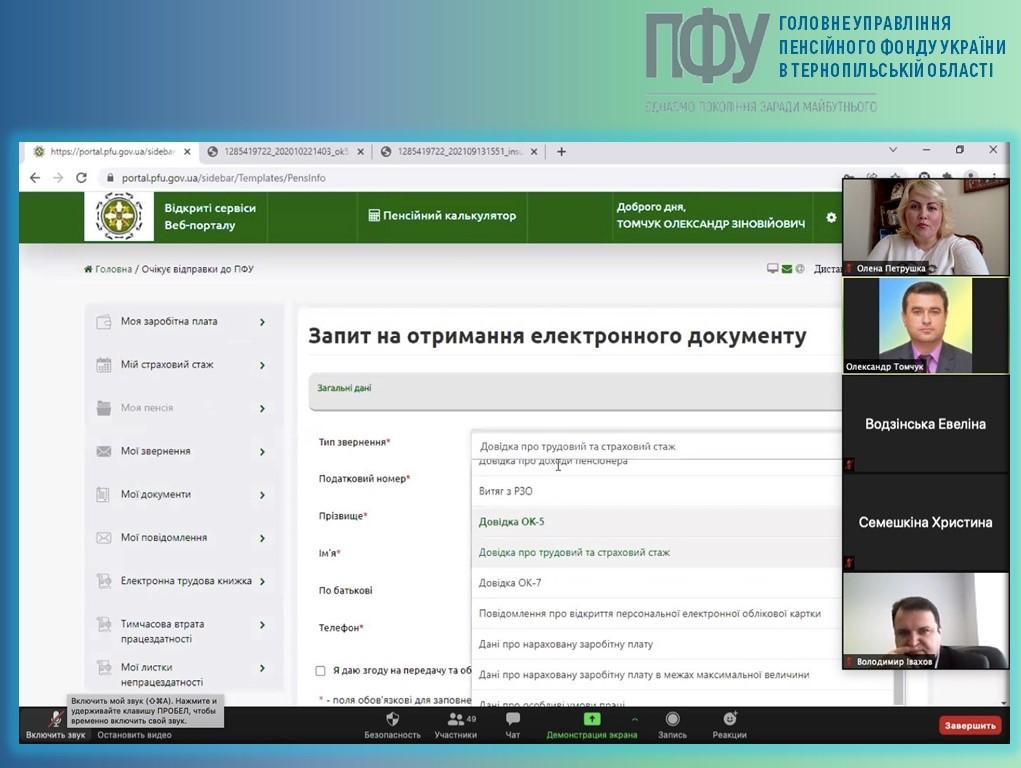
Task: Expand Моя пенсія menu chevron
Action: 262,408
